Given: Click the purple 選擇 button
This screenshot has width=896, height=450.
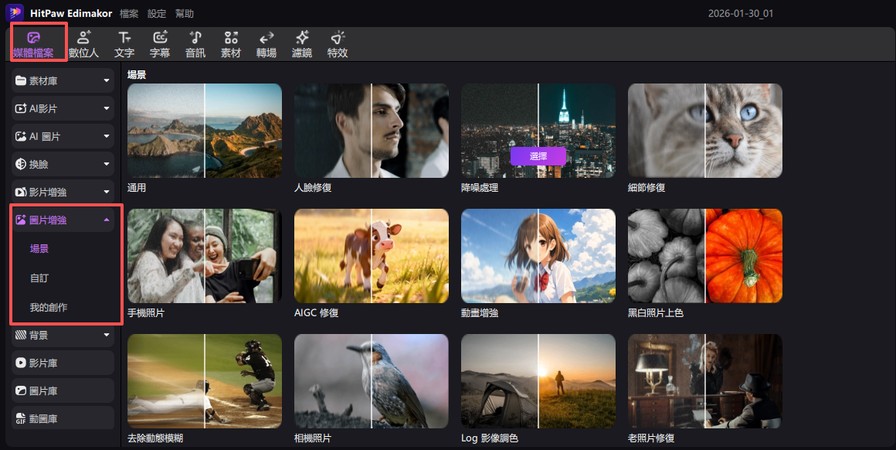Looking at the screenshot, I should click(538, 156).
